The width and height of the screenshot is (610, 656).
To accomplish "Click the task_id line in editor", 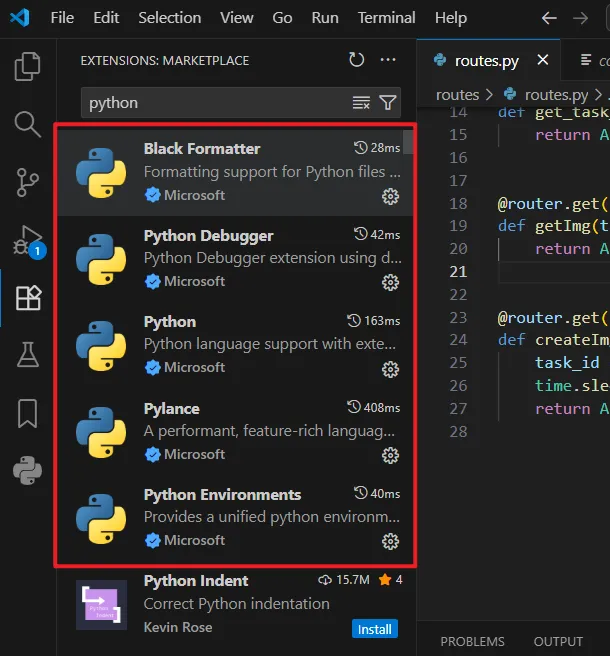I will tap(567, 363).
